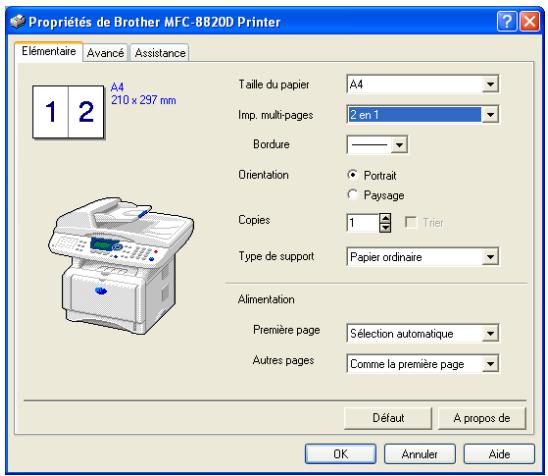Close the printer properties dialog
The height and width of the screenshot is (476, 548).
tap(529, 22)
